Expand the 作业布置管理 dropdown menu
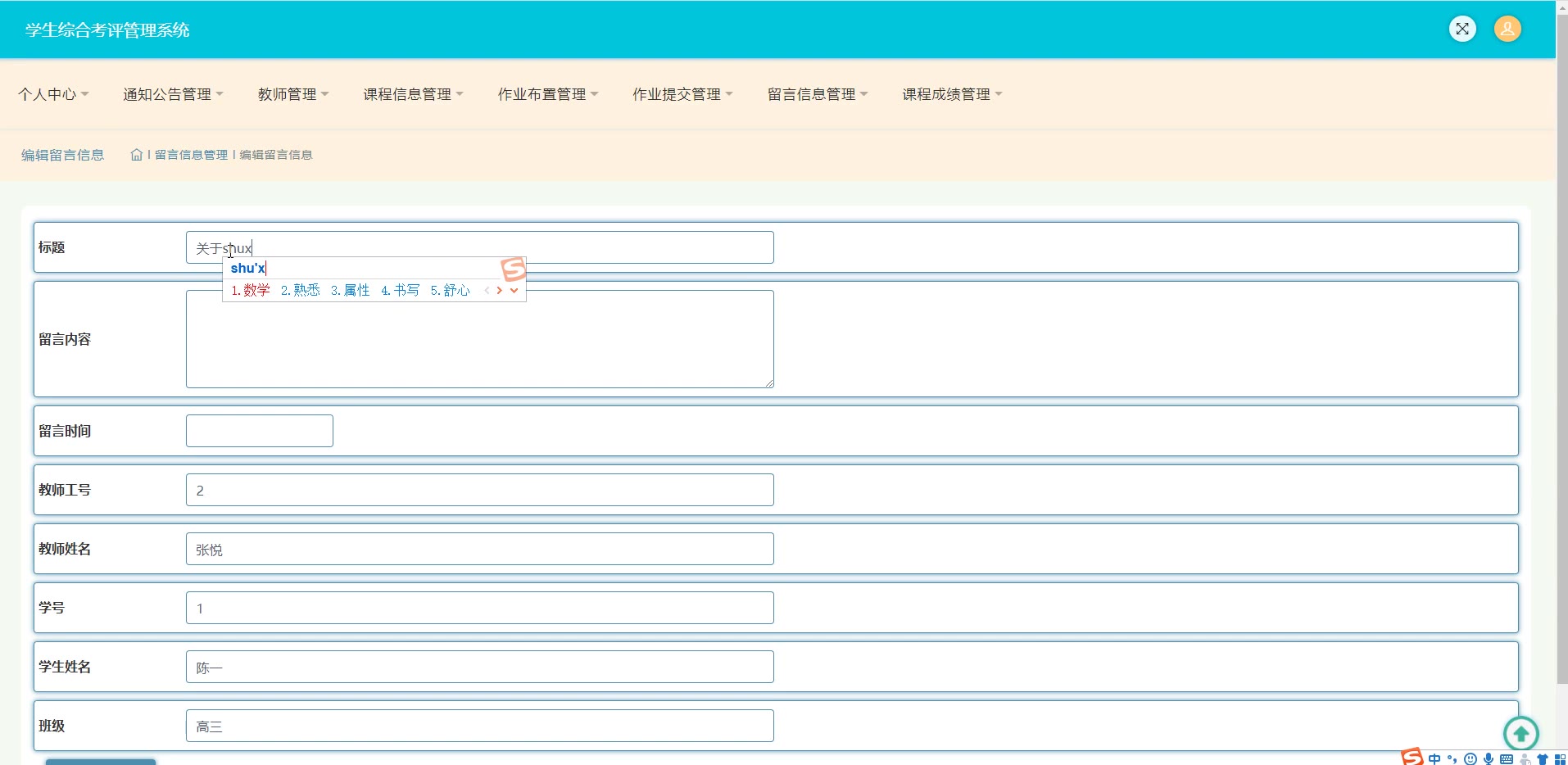1568x765 pixels. tap(548, 94)
